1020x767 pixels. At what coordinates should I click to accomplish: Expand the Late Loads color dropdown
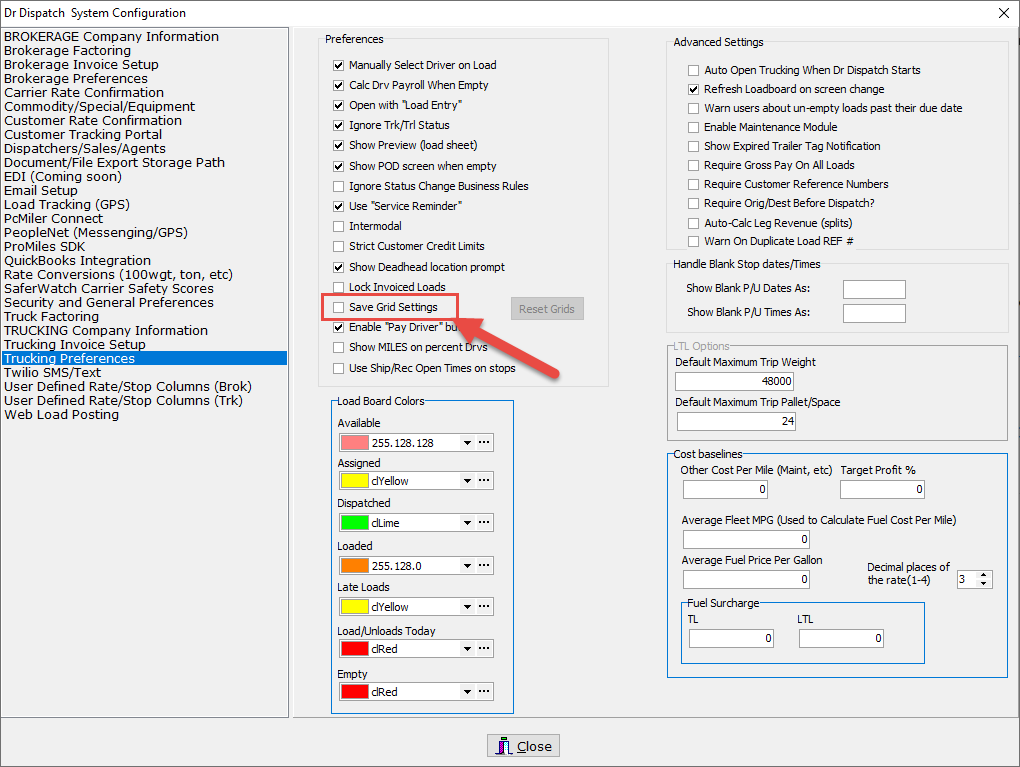click(467, 606)
